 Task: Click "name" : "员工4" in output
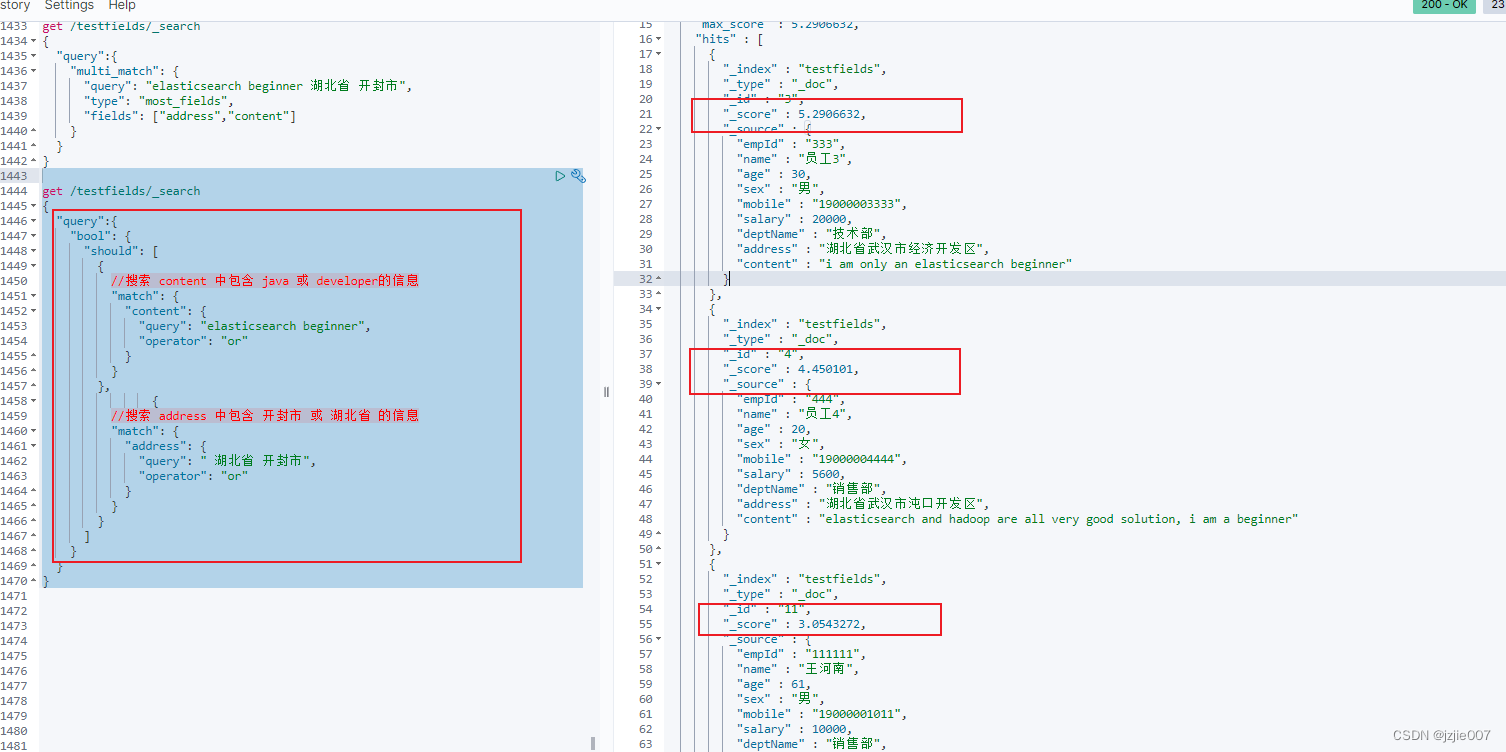pyautogui.click(x=795, y=414)
